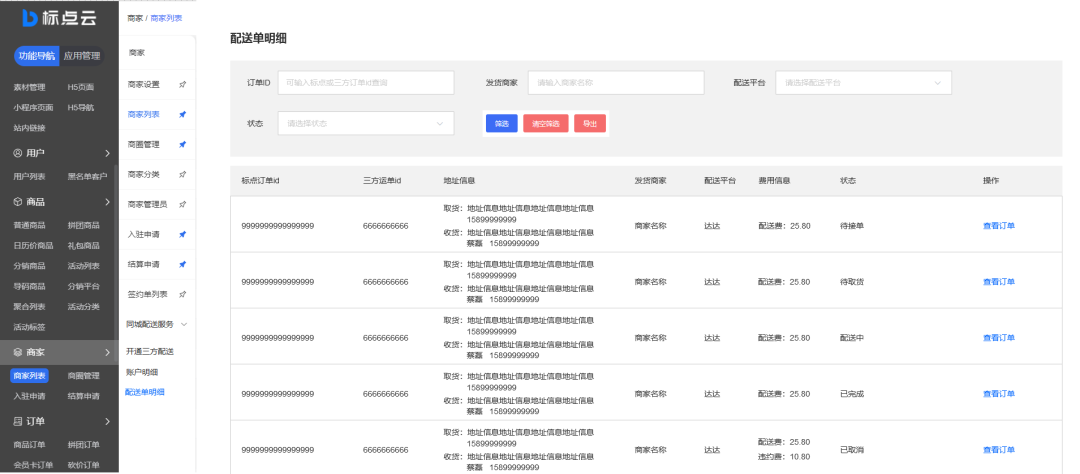Open 商品订单 in sidebar

point(29,444)
